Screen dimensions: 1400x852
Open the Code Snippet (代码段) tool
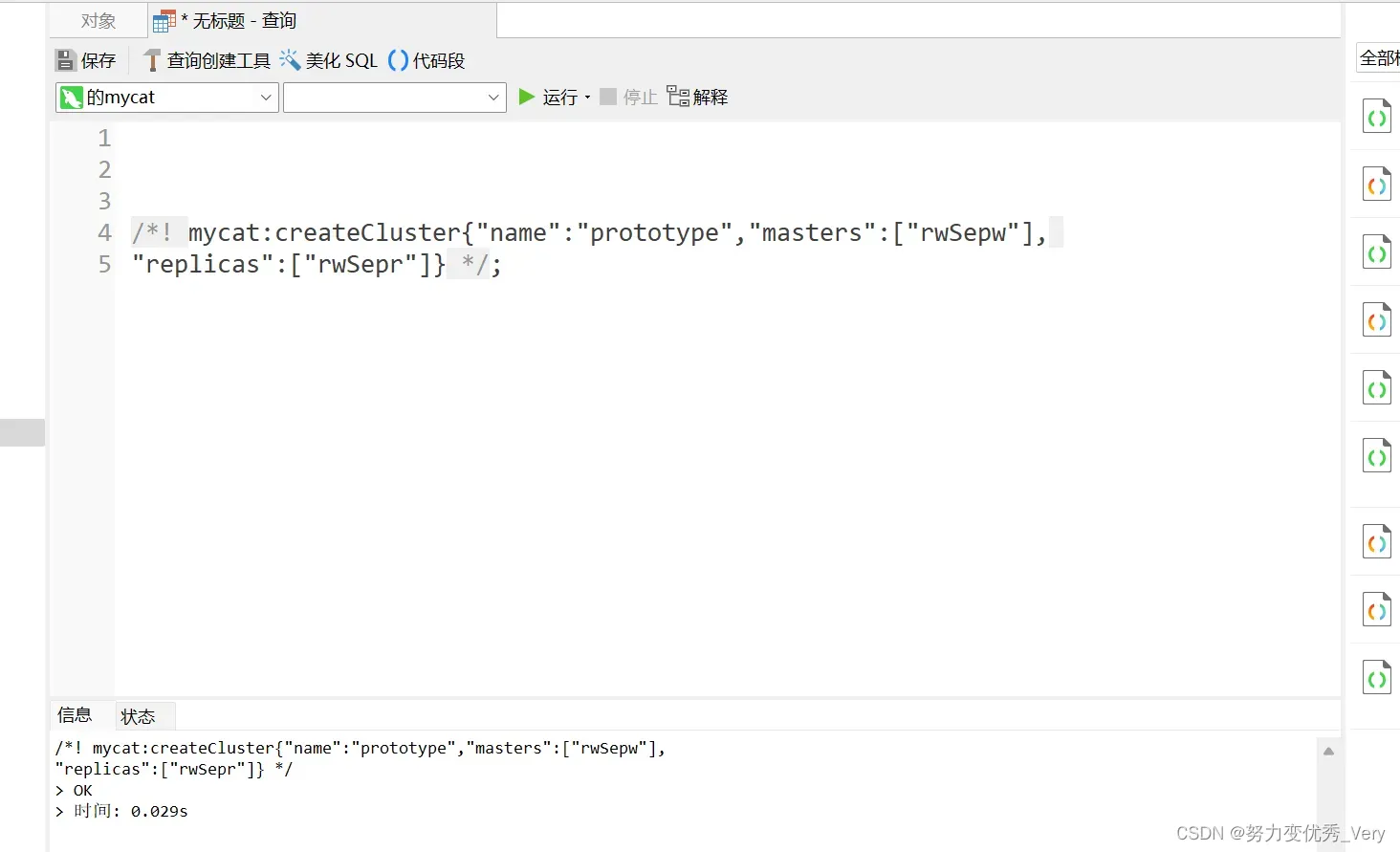click(427, 60)
